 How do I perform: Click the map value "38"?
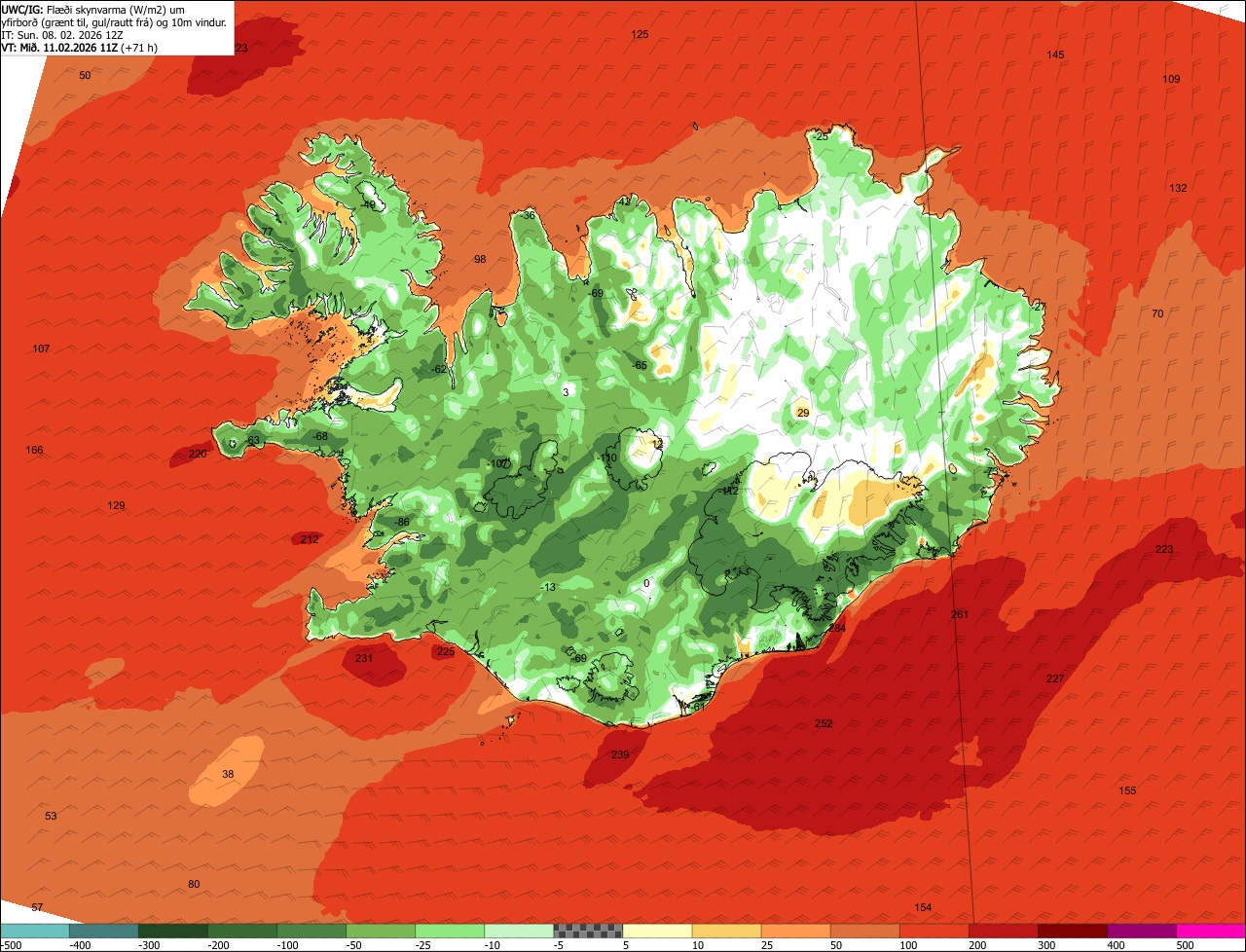pyautogui.click(x=228, y=774)
